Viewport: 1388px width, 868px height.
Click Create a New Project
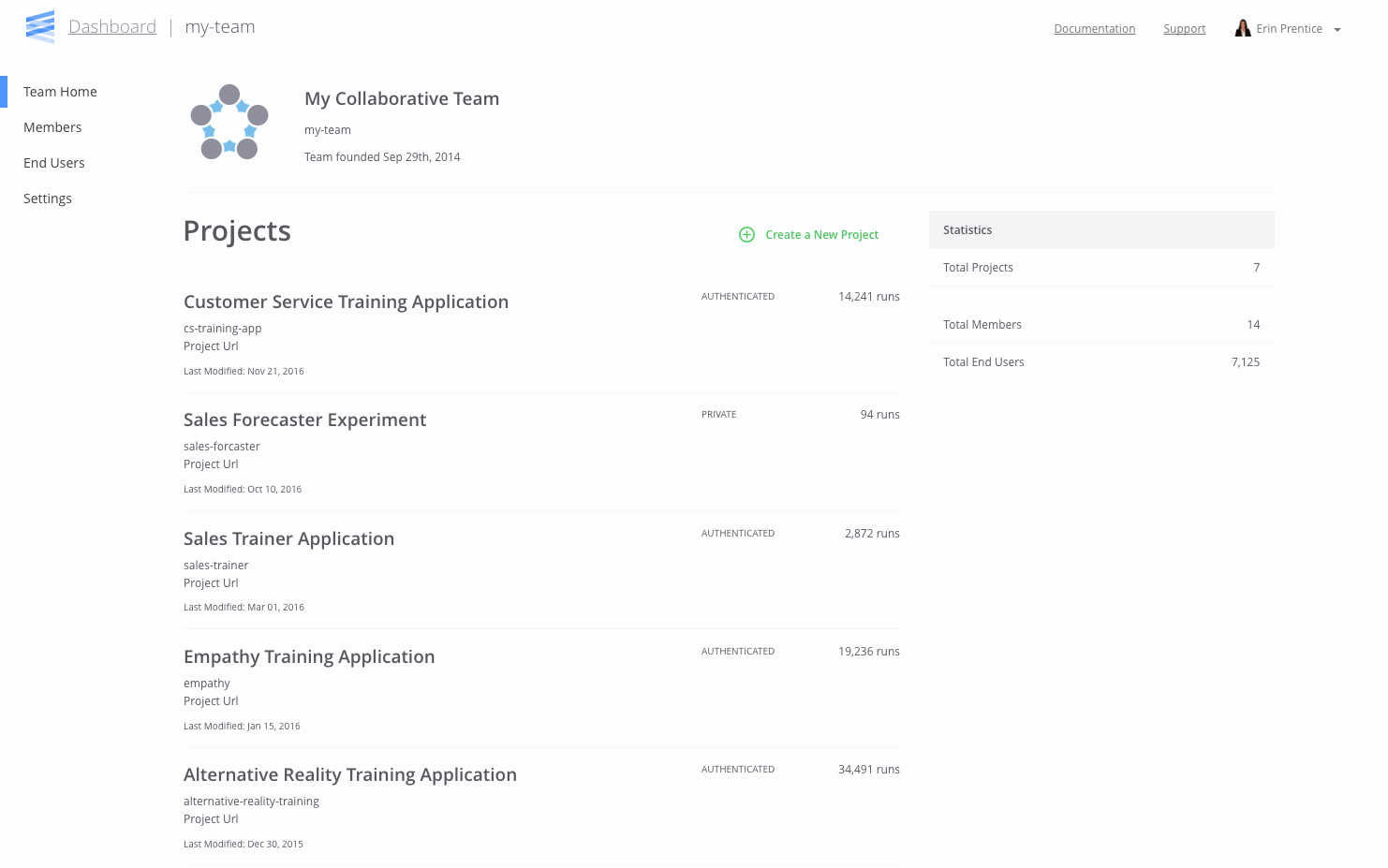click(x=821, y=235)
